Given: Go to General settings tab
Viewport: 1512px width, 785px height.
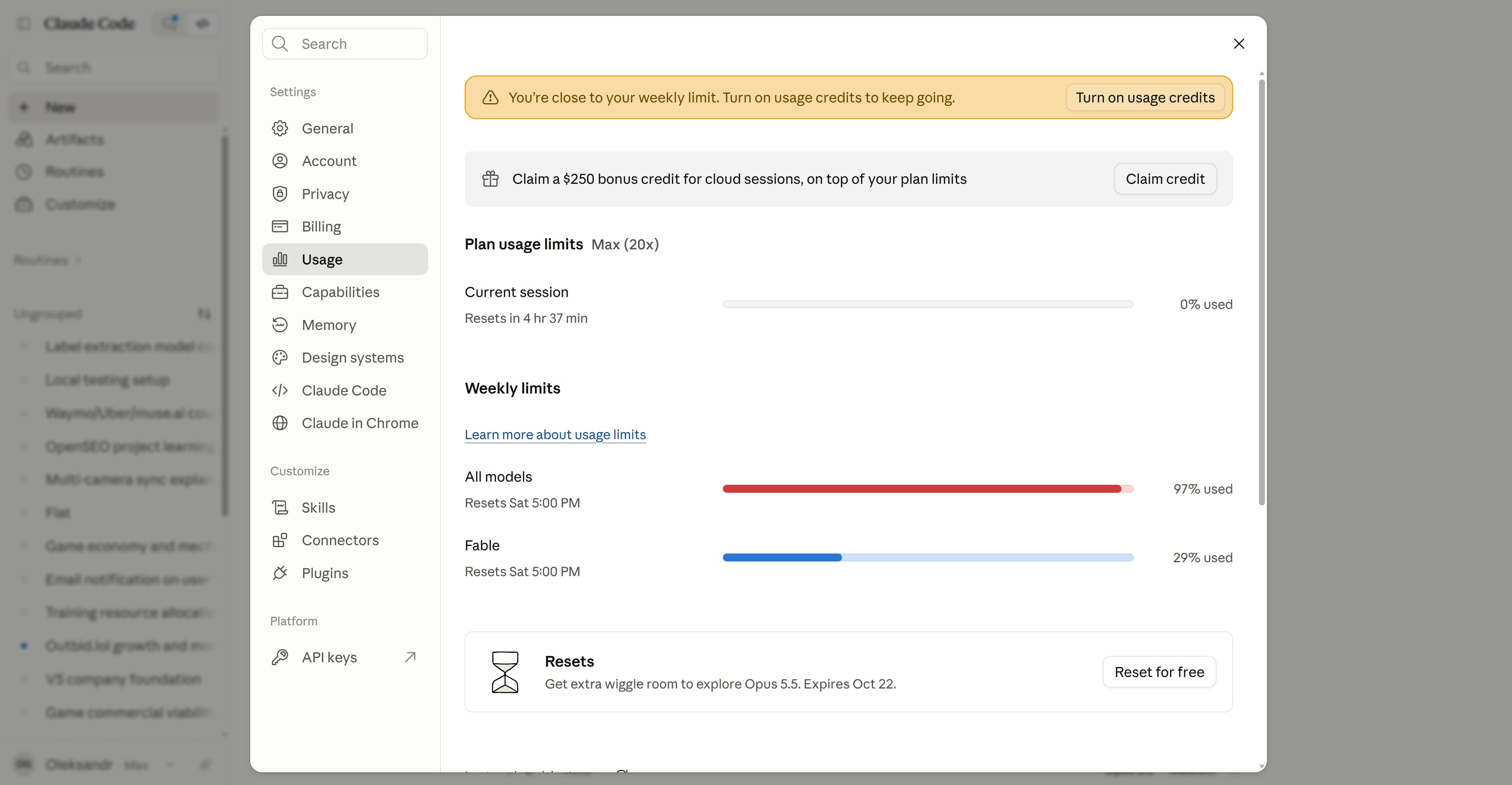Looking at the screenshot, I should pyautogui.click(x=345, y=129).
